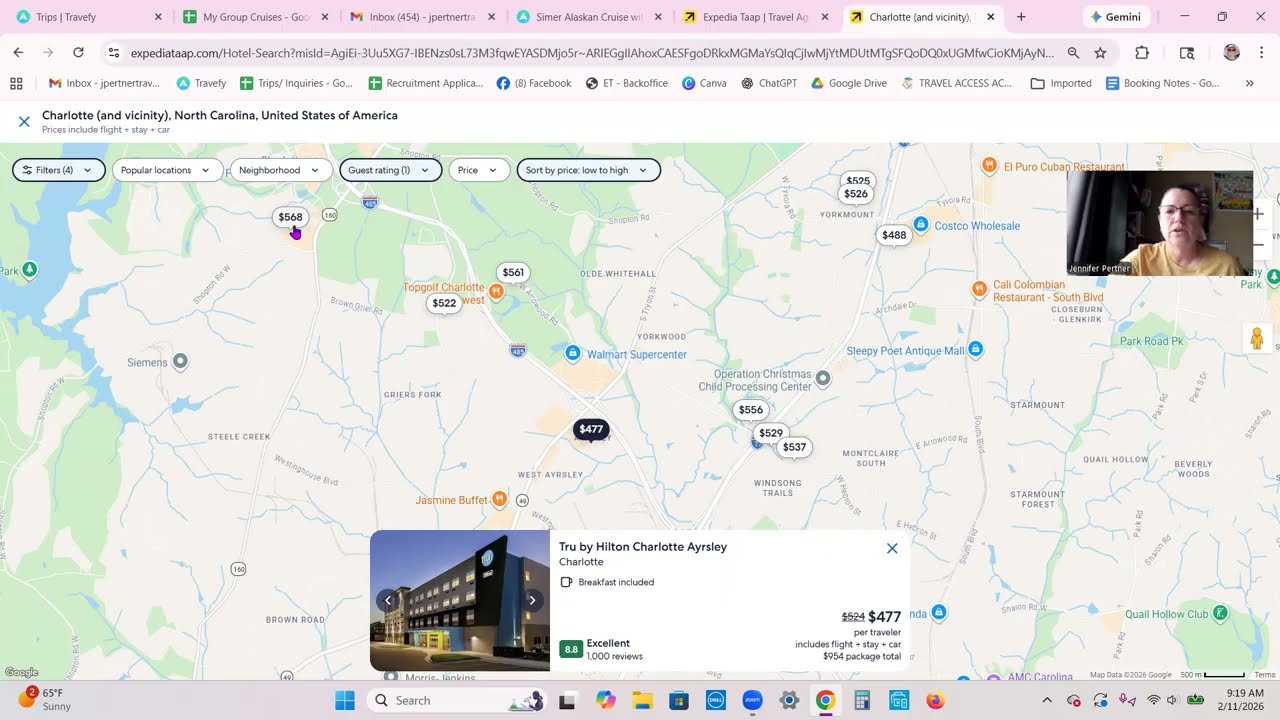Screen dimensions: 1280x720
Task: Bookmark this page with star icon
Action: (1100, 53)
